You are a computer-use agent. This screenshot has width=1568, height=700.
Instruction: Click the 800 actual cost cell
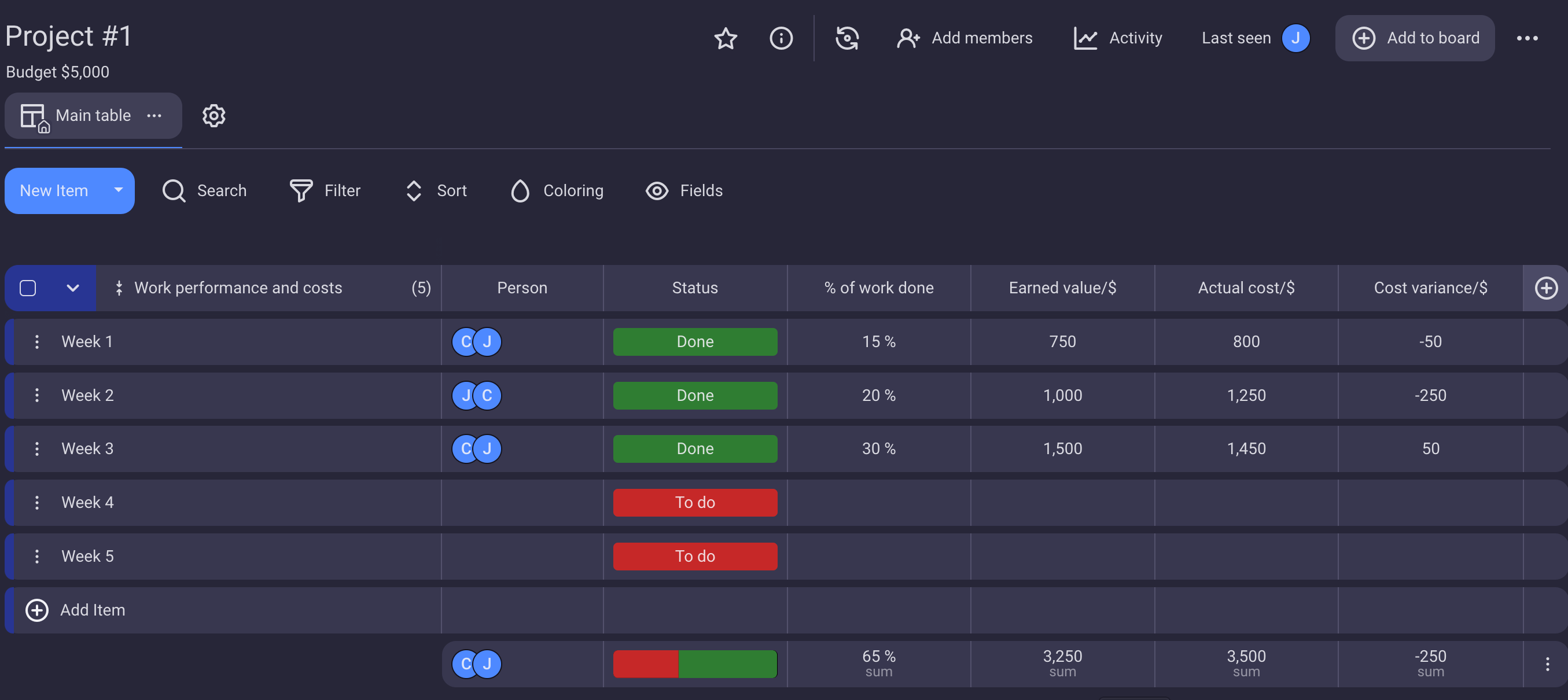click(1246, 341)
